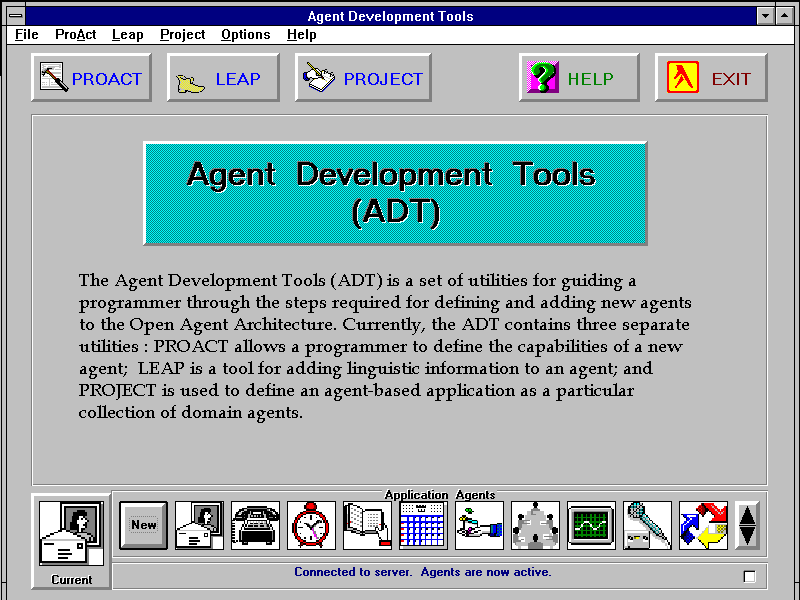Open the PROJECT tool button
The width and height of the screenshot is (800, 600).
click(363, 78)
